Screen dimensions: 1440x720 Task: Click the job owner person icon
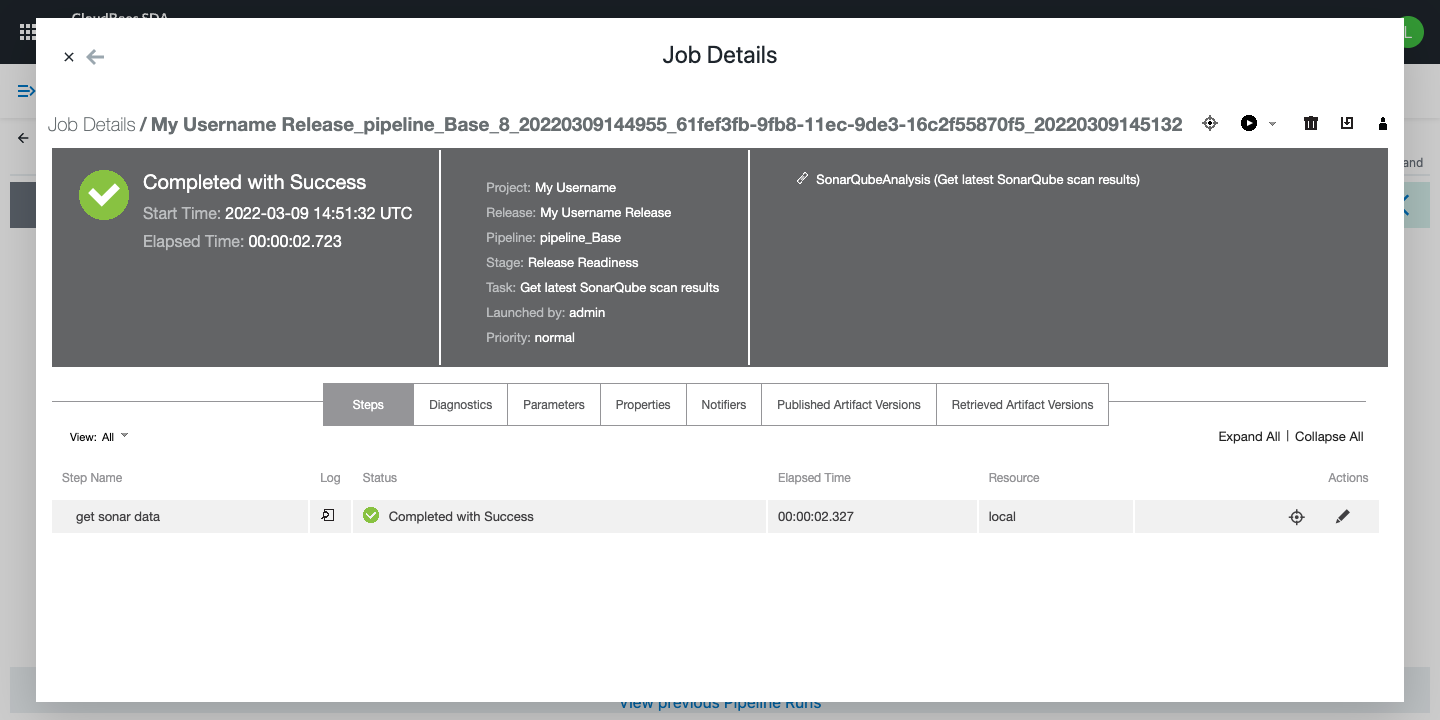[1383, 124]
